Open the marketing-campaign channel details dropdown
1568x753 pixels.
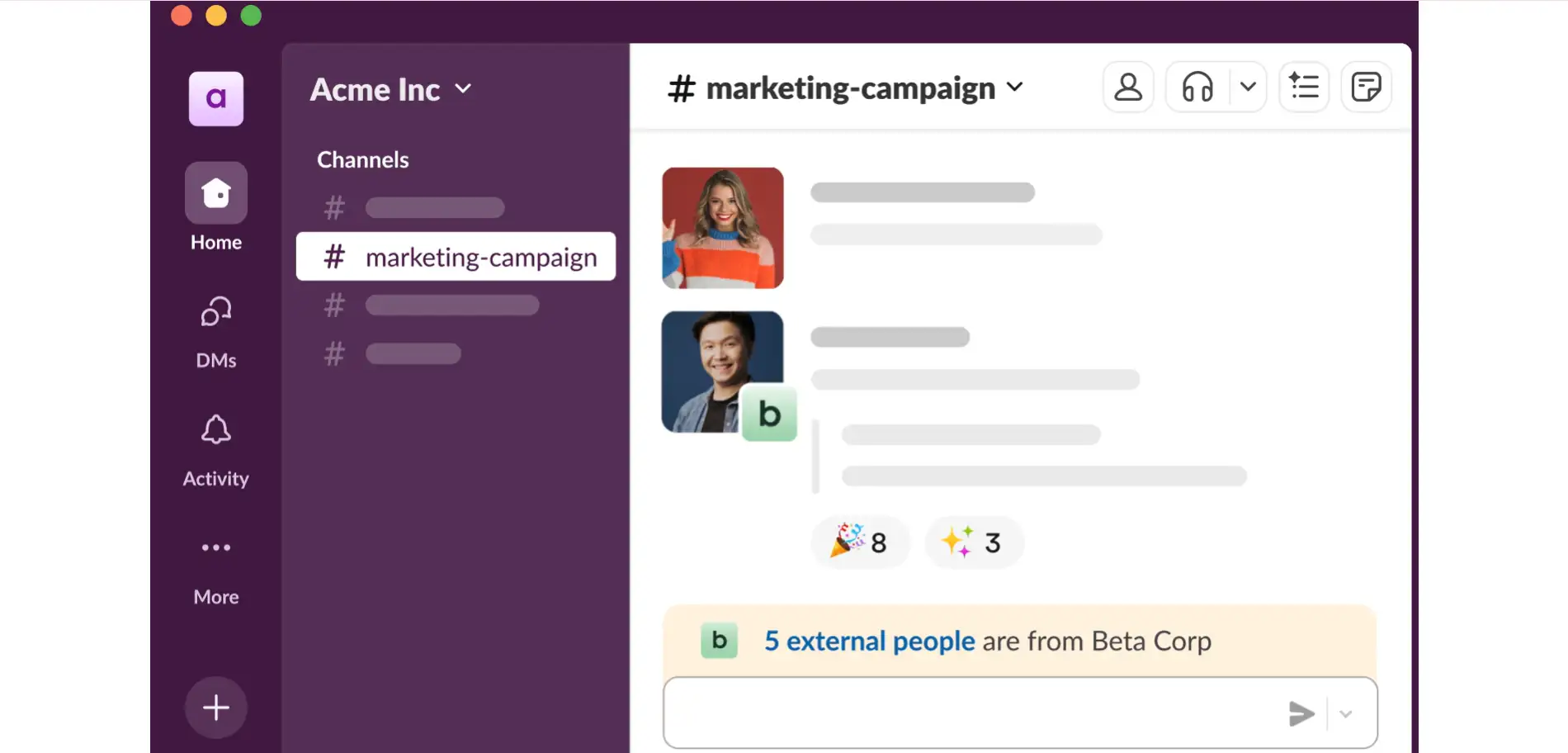[1016, 87]
